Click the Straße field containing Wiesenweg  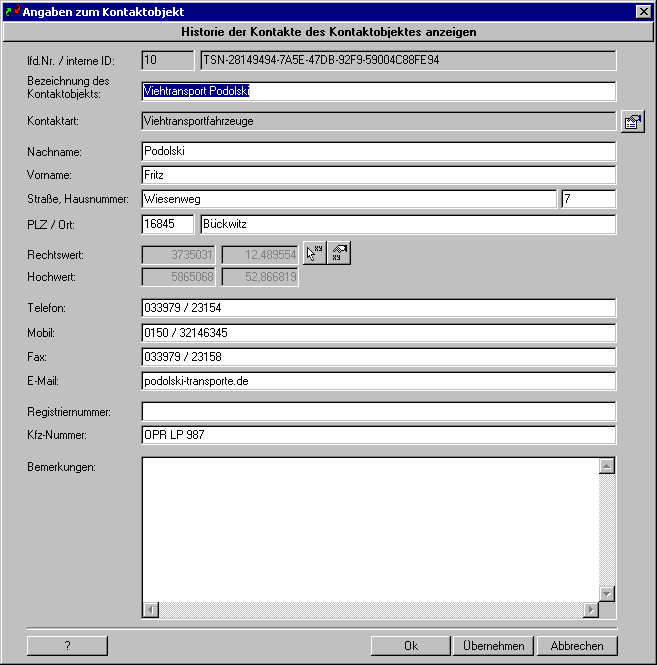pyautogui.click(x=349, y=199)
